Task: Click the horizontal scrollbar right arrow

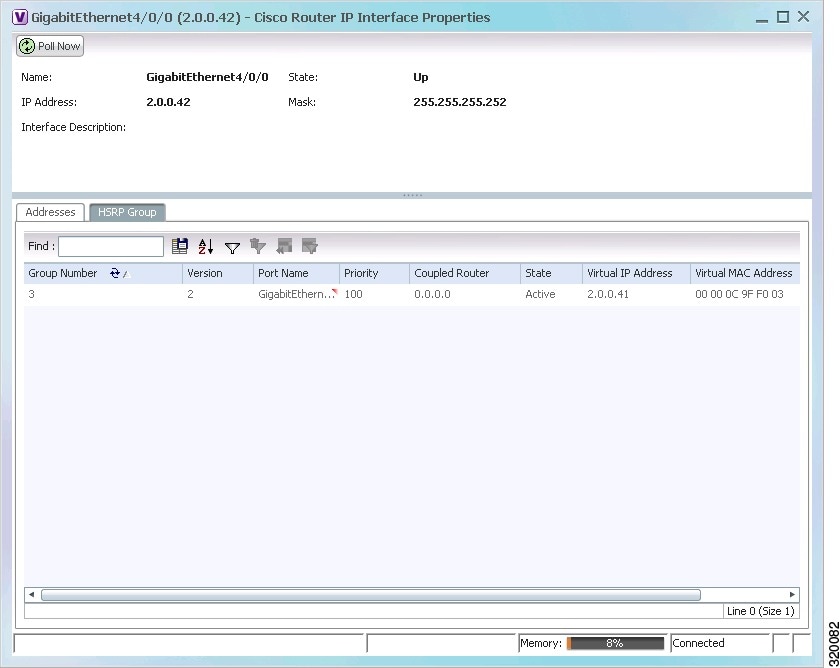Action: 792,595
